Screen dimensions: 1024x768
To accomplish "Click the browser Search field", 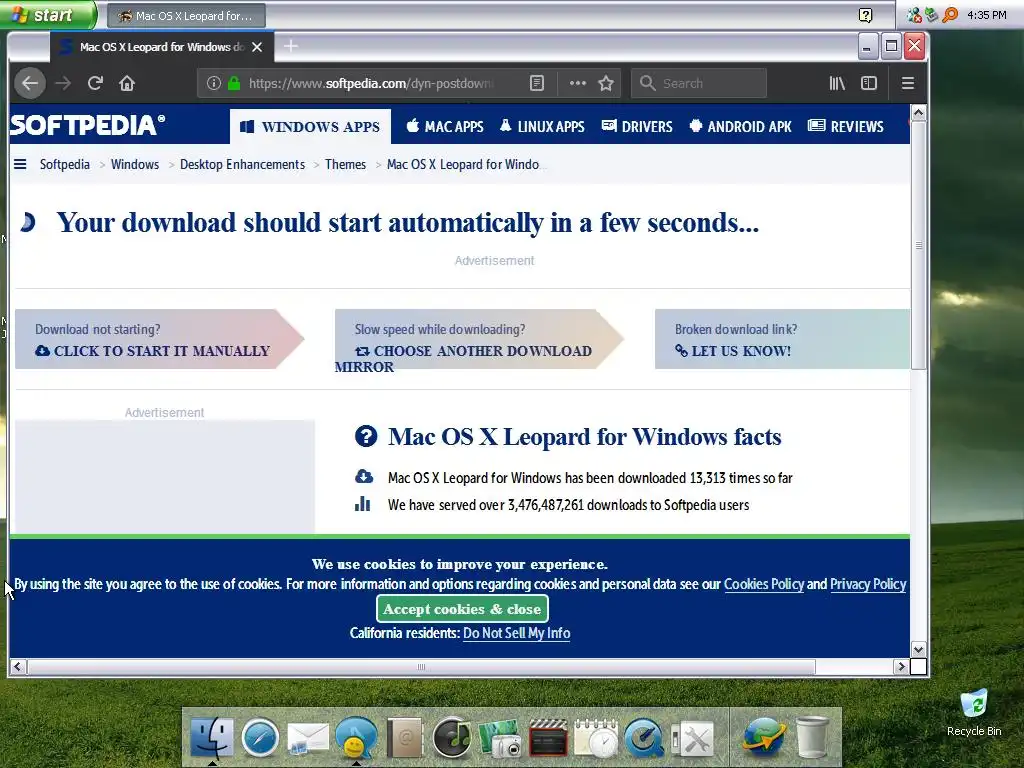I will [x=699, y=83].
